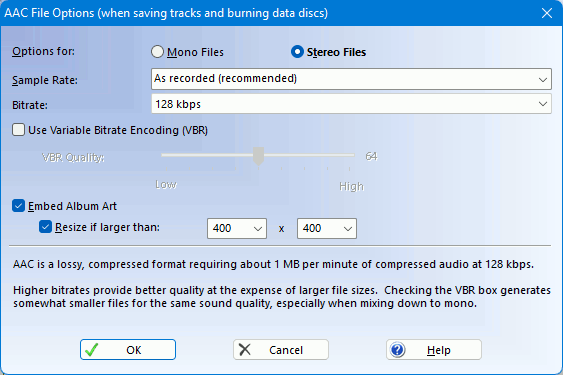This screenshot has height=375, width=563.
Task: Open the album art height 400 dropdown
Action: point(327,228)
